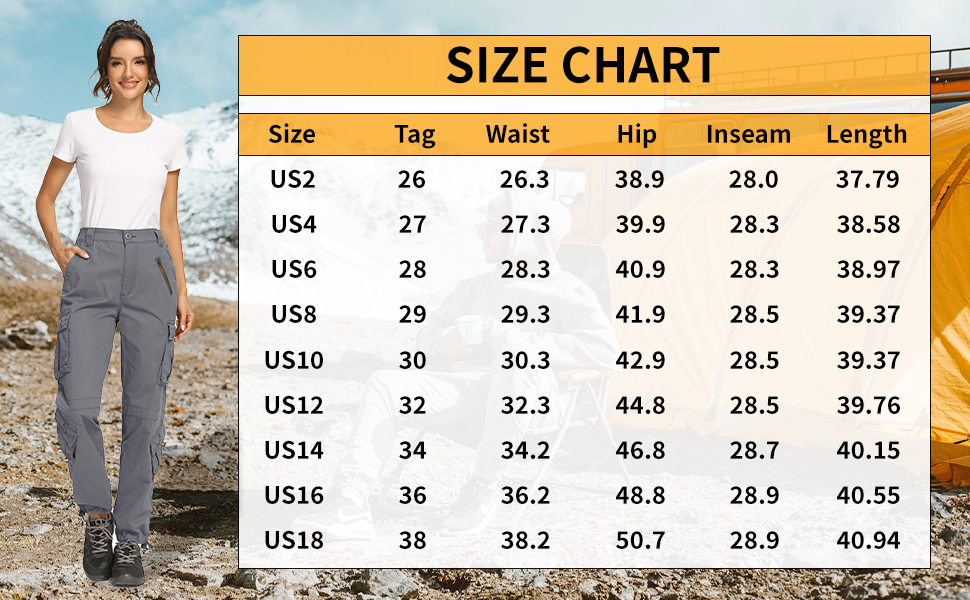Select the Tag column header

(x=414, y=135)
